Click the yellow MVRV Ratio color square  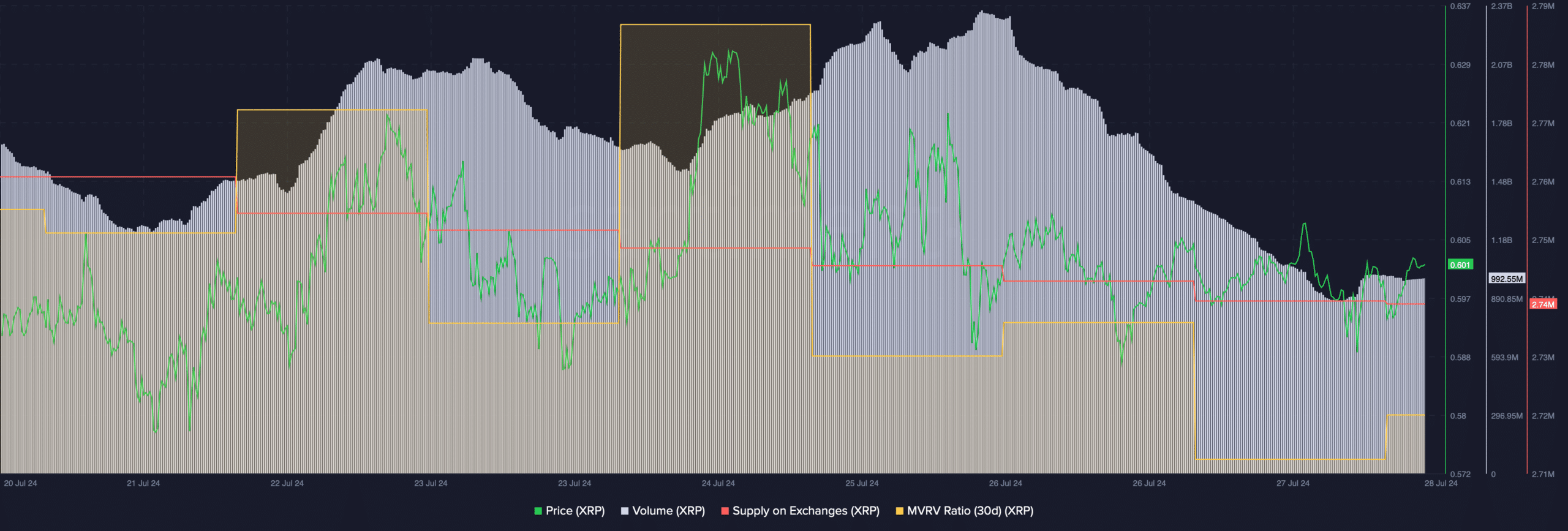(899, 511)
